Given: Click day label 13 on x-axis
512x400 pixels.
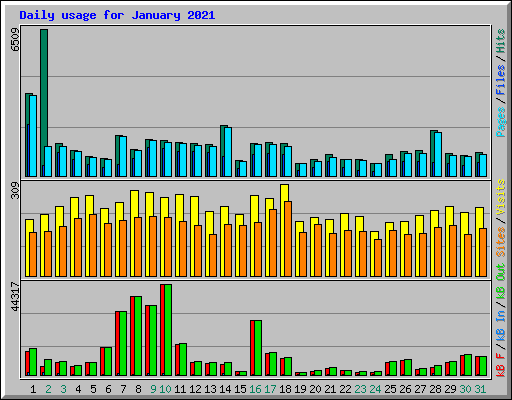Looking at the screenshot, I should click(210, 389).
